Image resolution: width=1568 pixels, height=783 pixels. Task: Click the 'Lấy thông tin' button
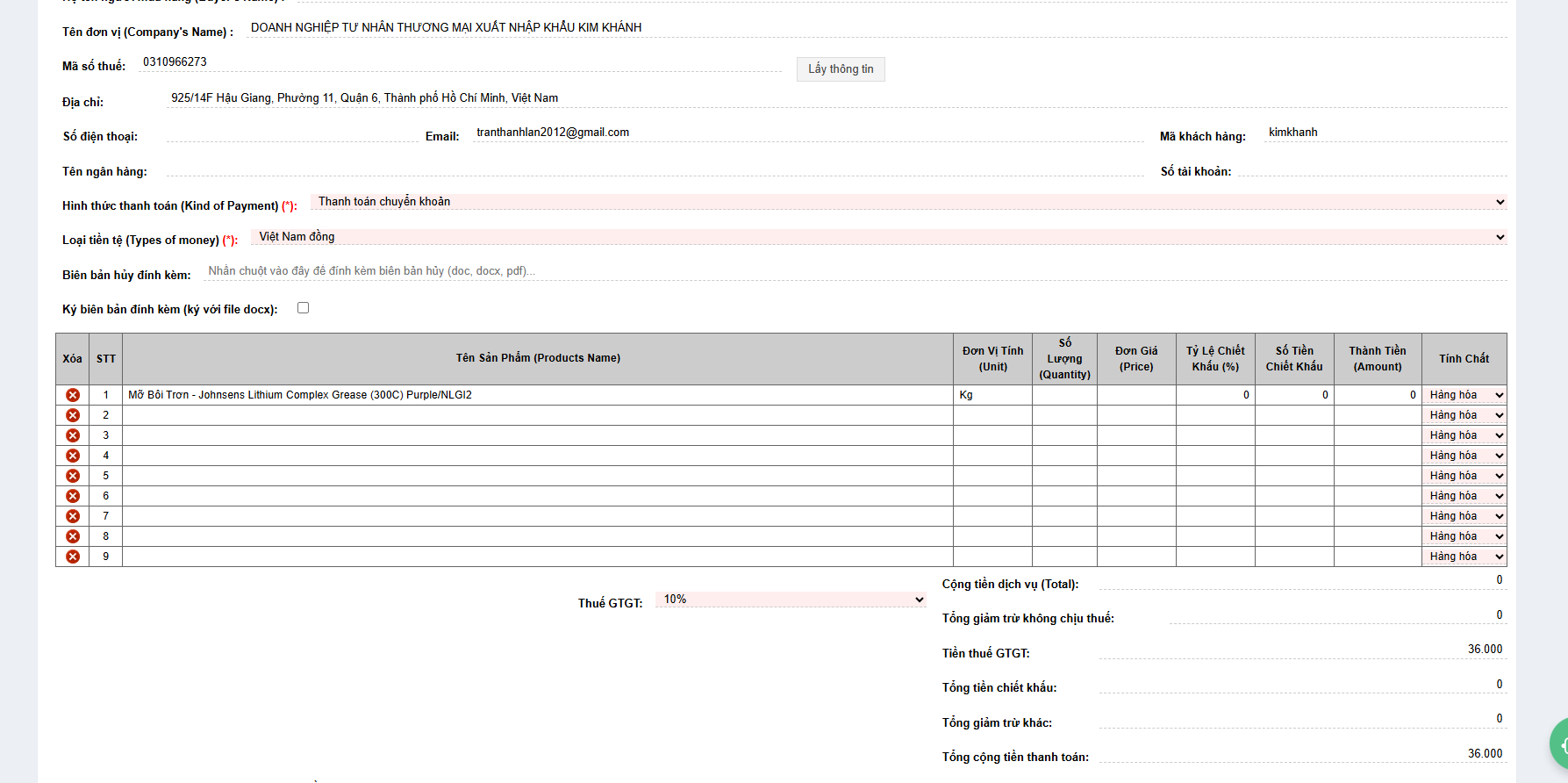click(x=841, y=69)
